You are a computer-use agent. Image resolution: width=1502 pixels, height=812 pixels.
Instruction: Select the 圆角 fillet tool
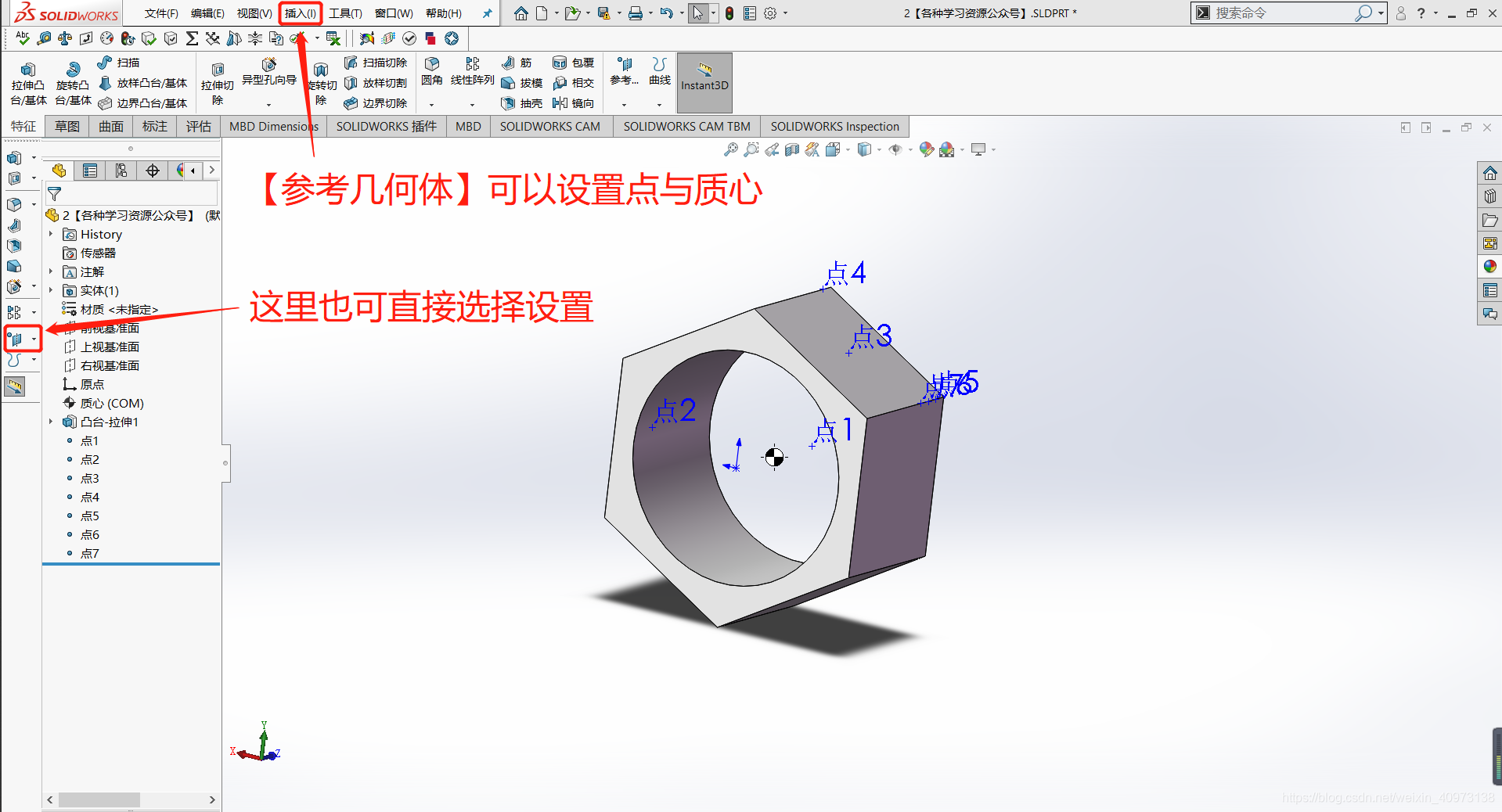pos(432,71)
